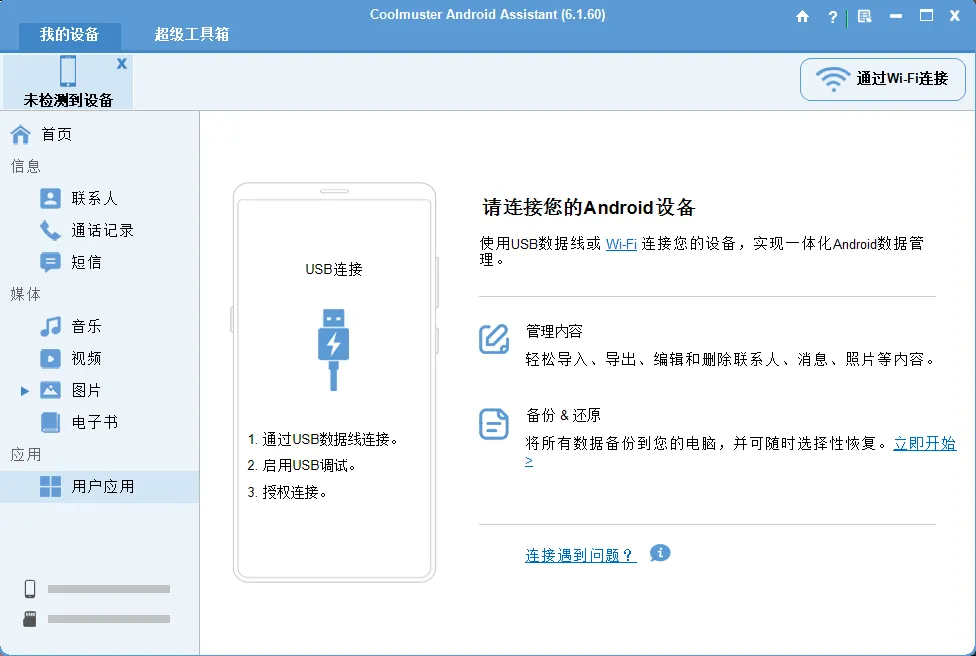Click 应用 section header
This screenshot has width=976, height=656.
tap(26, 454)
